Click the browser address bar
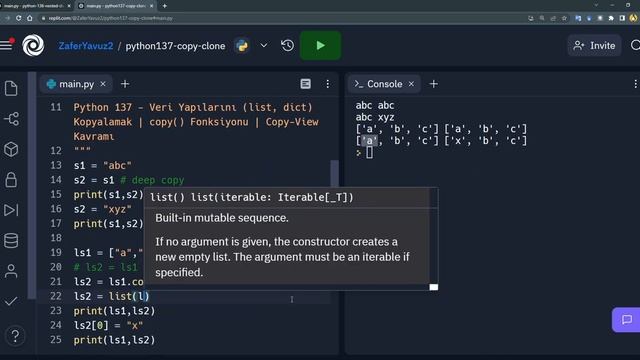This screenshot has width=640, height=360. [282, 18]
